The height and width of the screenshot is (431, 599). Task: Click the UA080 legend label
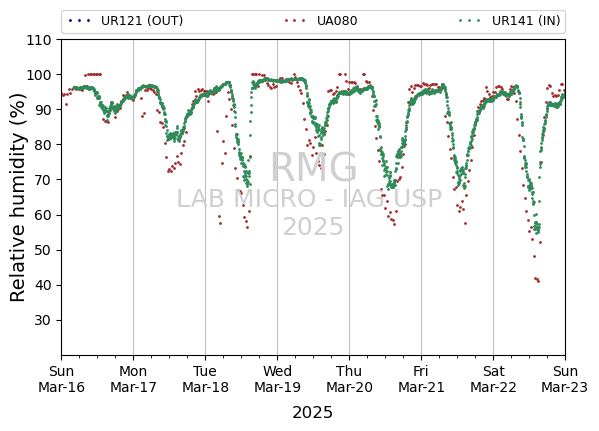337,21
